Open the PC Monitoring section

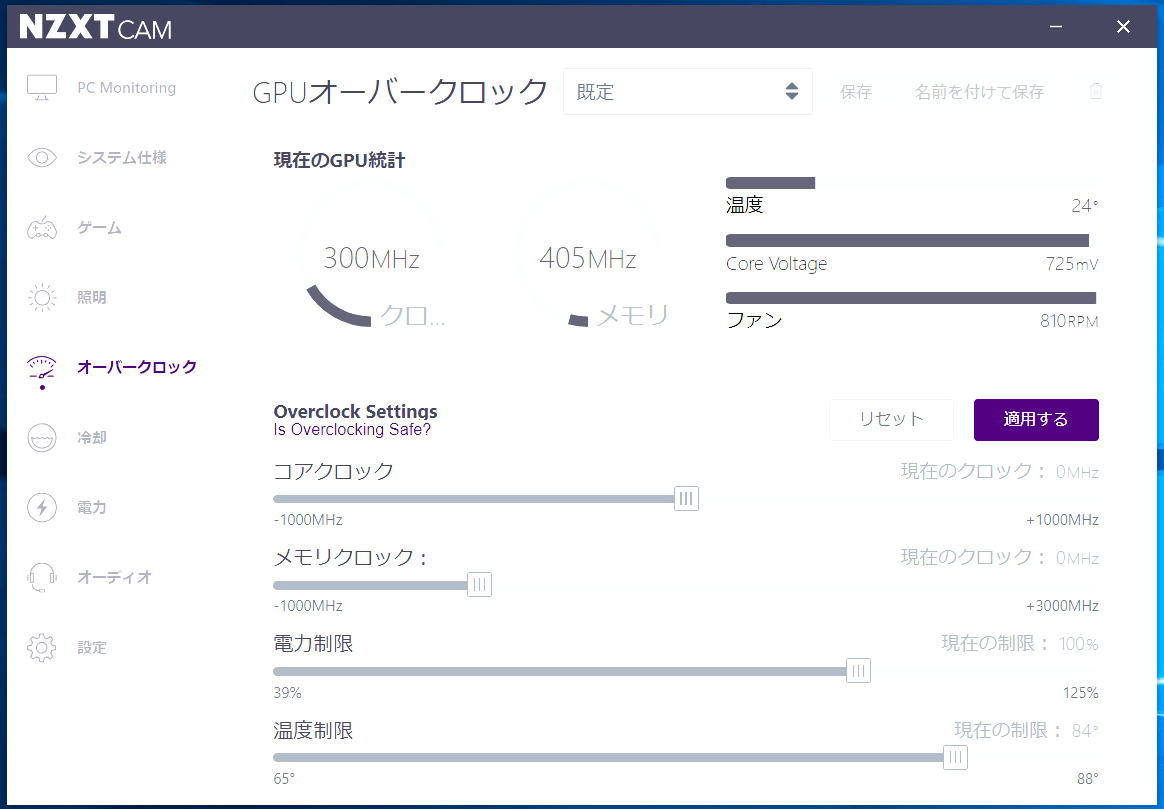tap(126, 88)
